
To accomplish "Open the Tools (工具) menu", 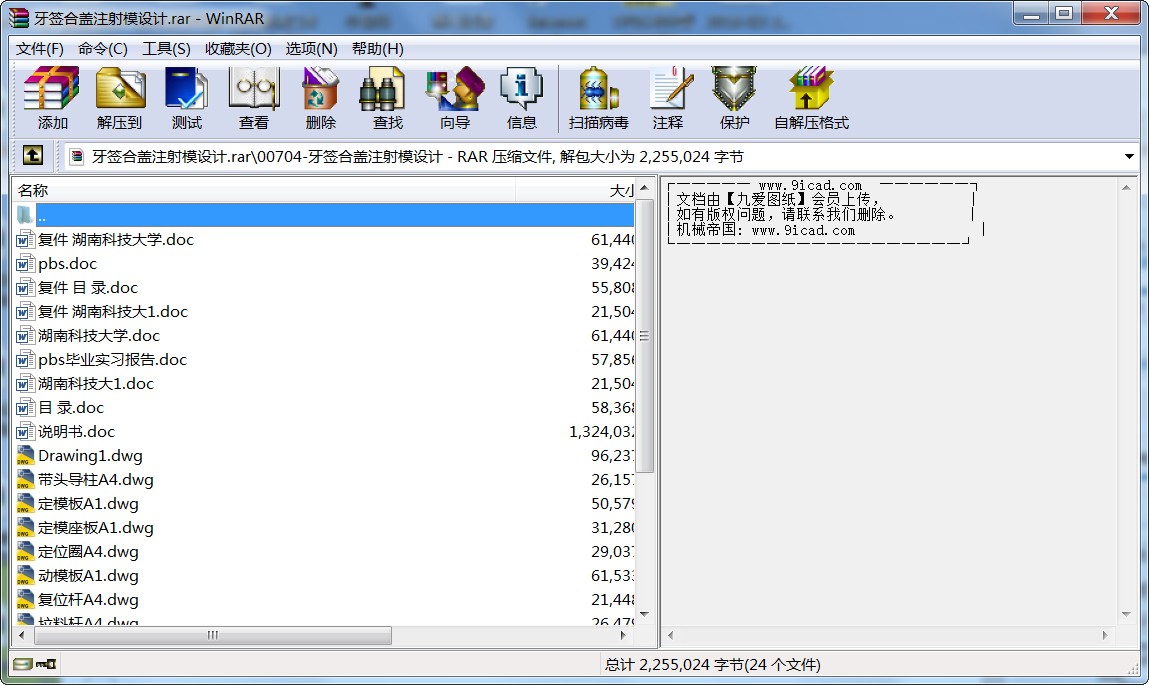I will pos(166,49).
